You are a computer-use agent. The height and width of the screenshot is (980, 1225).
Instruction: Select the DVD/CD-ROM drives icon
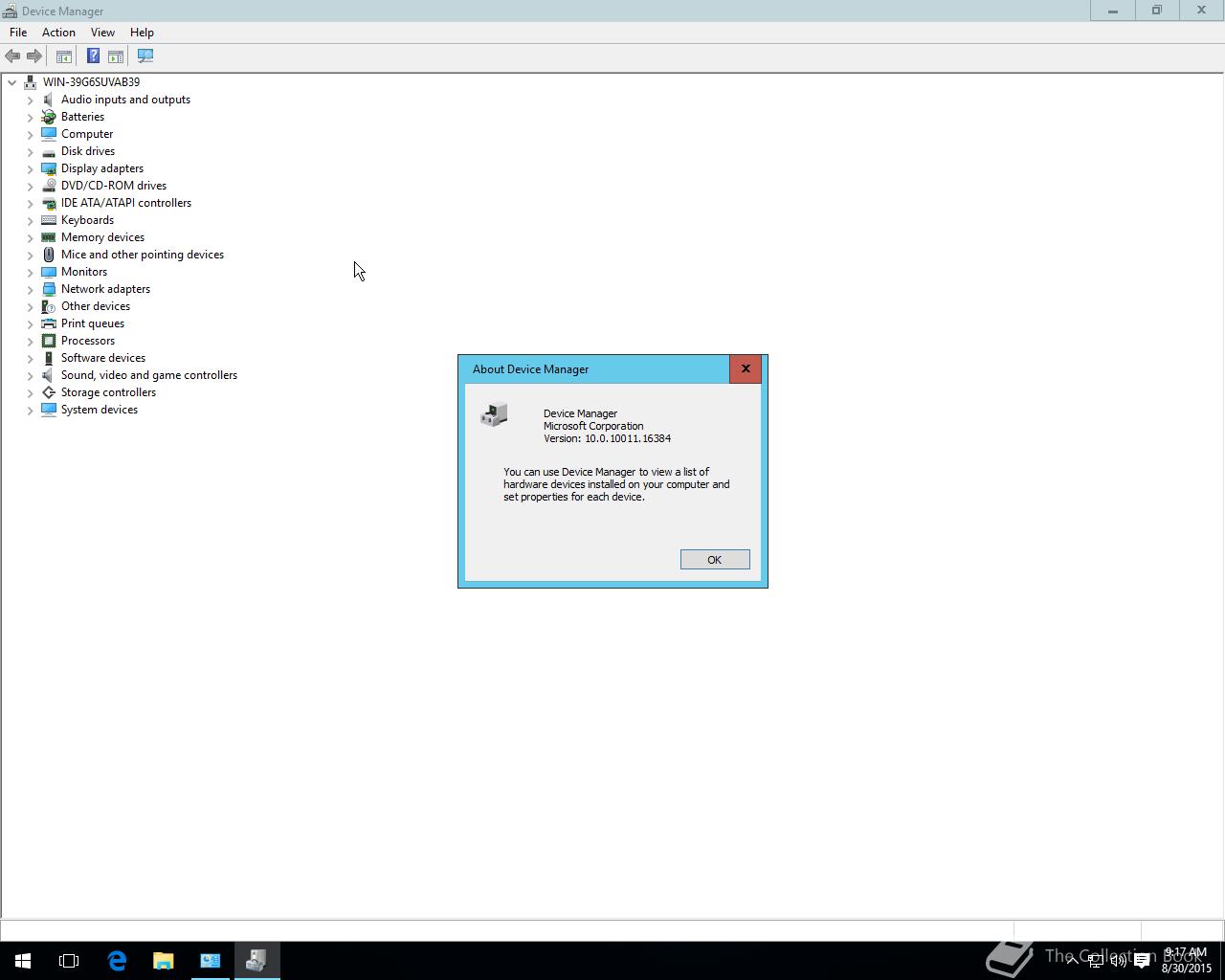(49, 186)
